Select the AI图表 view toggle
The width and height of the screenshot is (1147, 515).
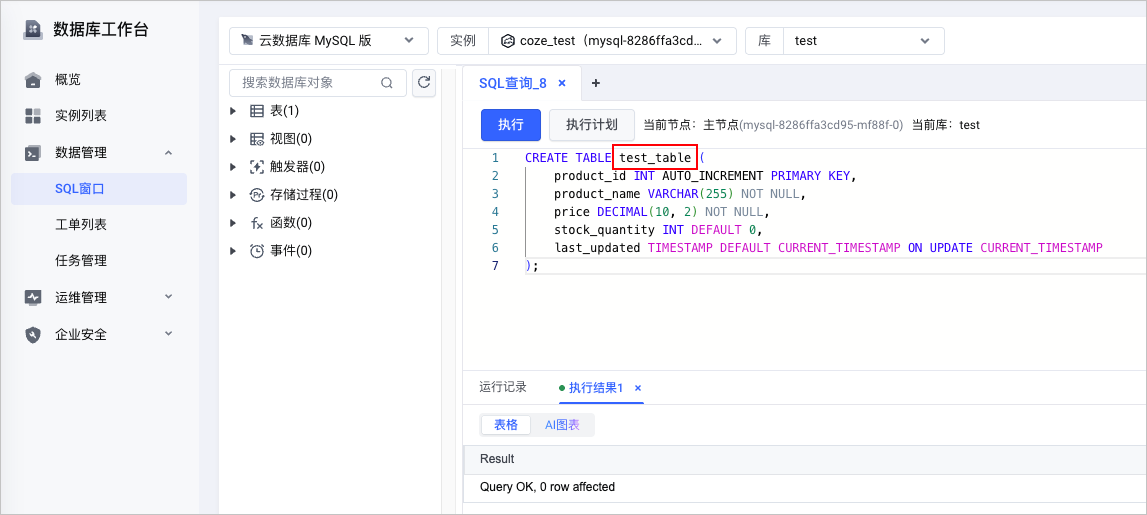pos(562,425)
